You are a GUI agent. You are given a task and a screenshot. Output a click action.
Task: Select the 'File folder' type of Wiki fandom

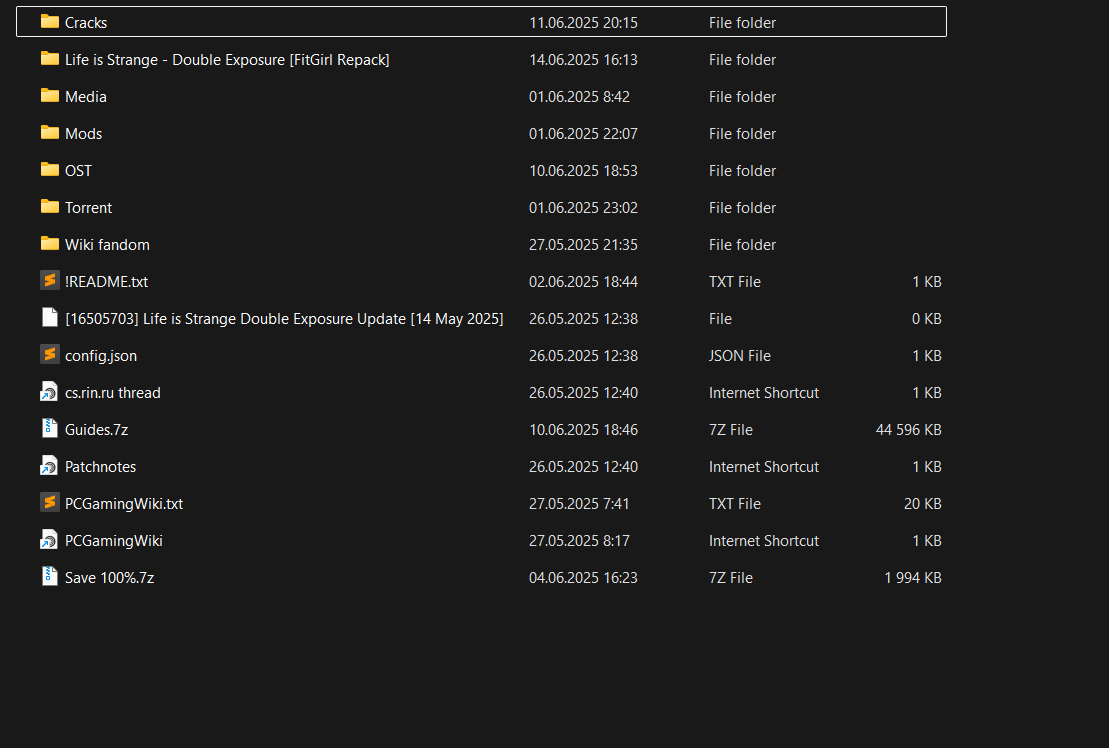pos(742,245)
